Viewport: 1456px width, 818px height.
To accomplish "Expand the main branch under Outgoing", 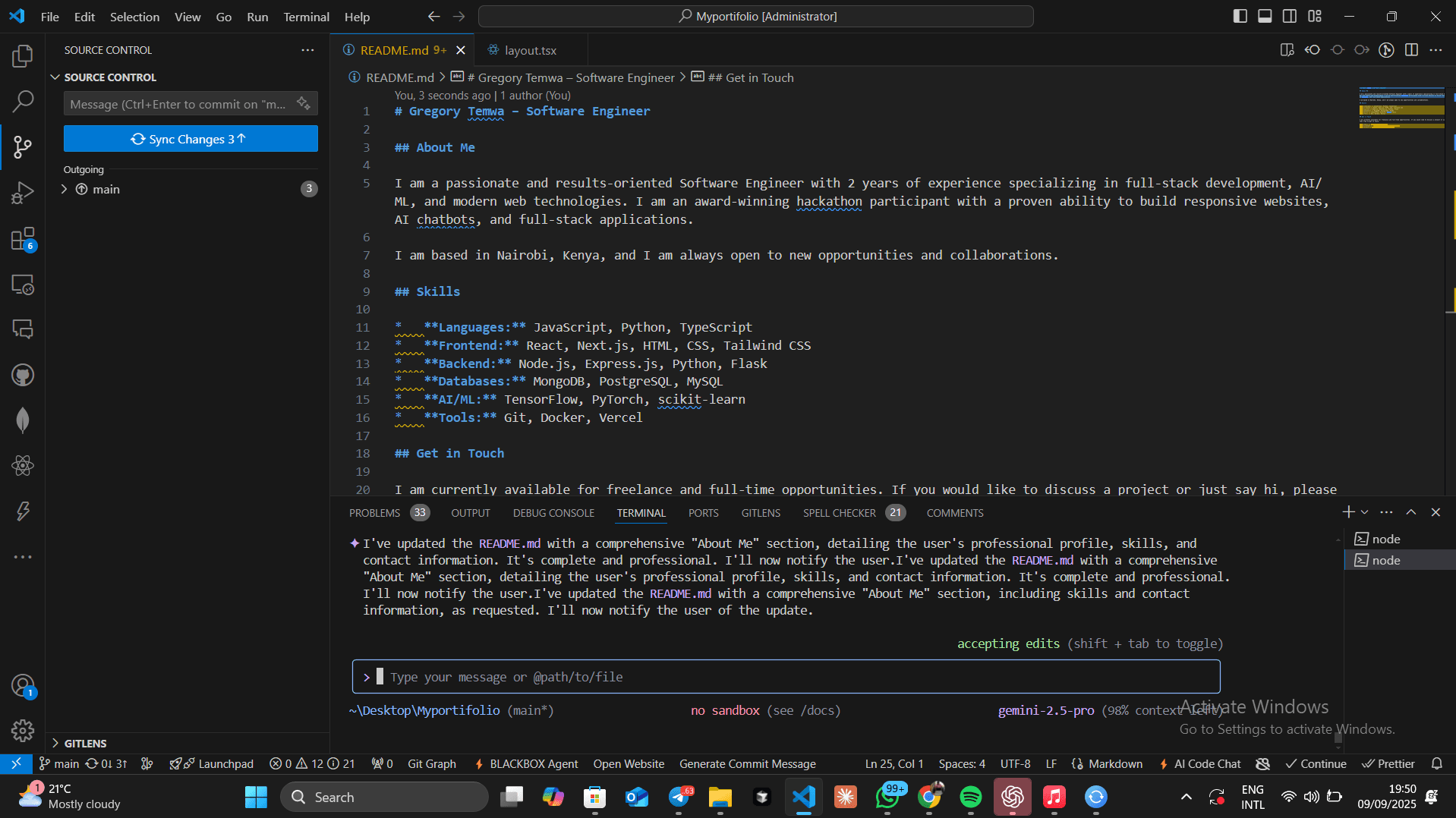I will (64, 189).
